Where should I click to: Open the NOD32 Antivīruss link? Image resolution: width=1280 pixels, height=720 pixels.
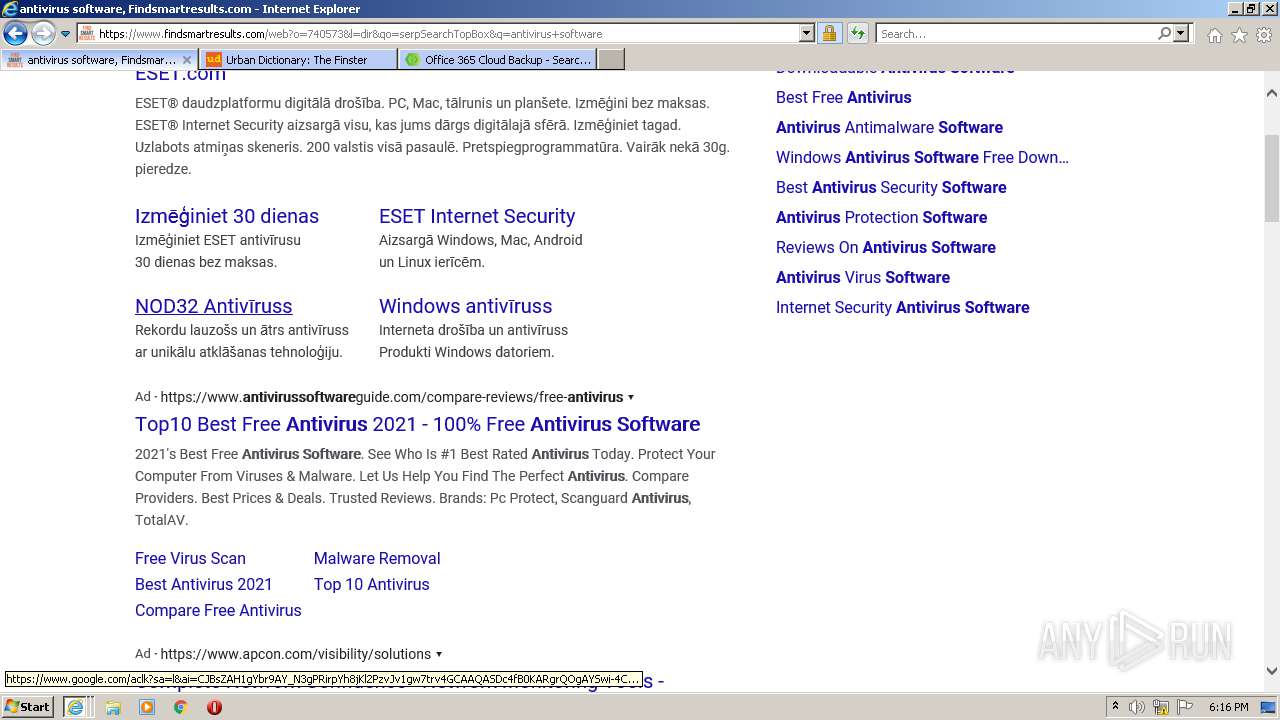(214, 306)
